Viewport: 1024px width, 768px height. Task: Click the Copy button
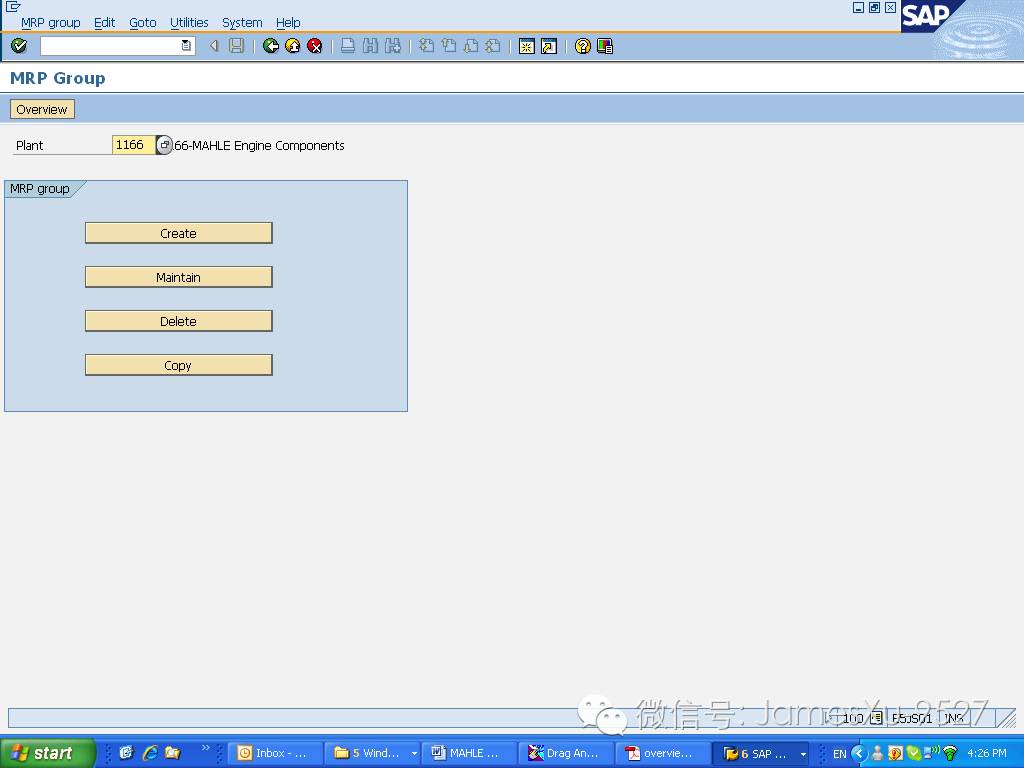178,365
